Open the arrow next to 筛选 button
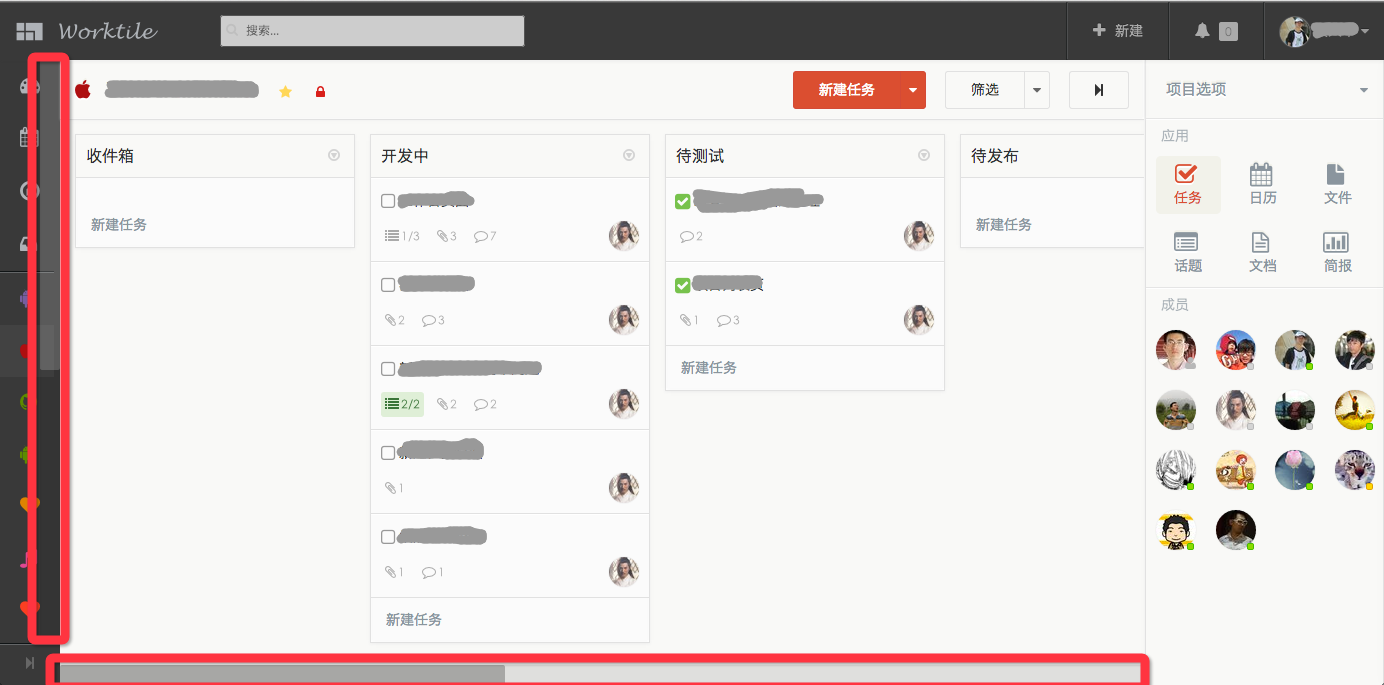1384x685 pixels. coord(1037,90)
